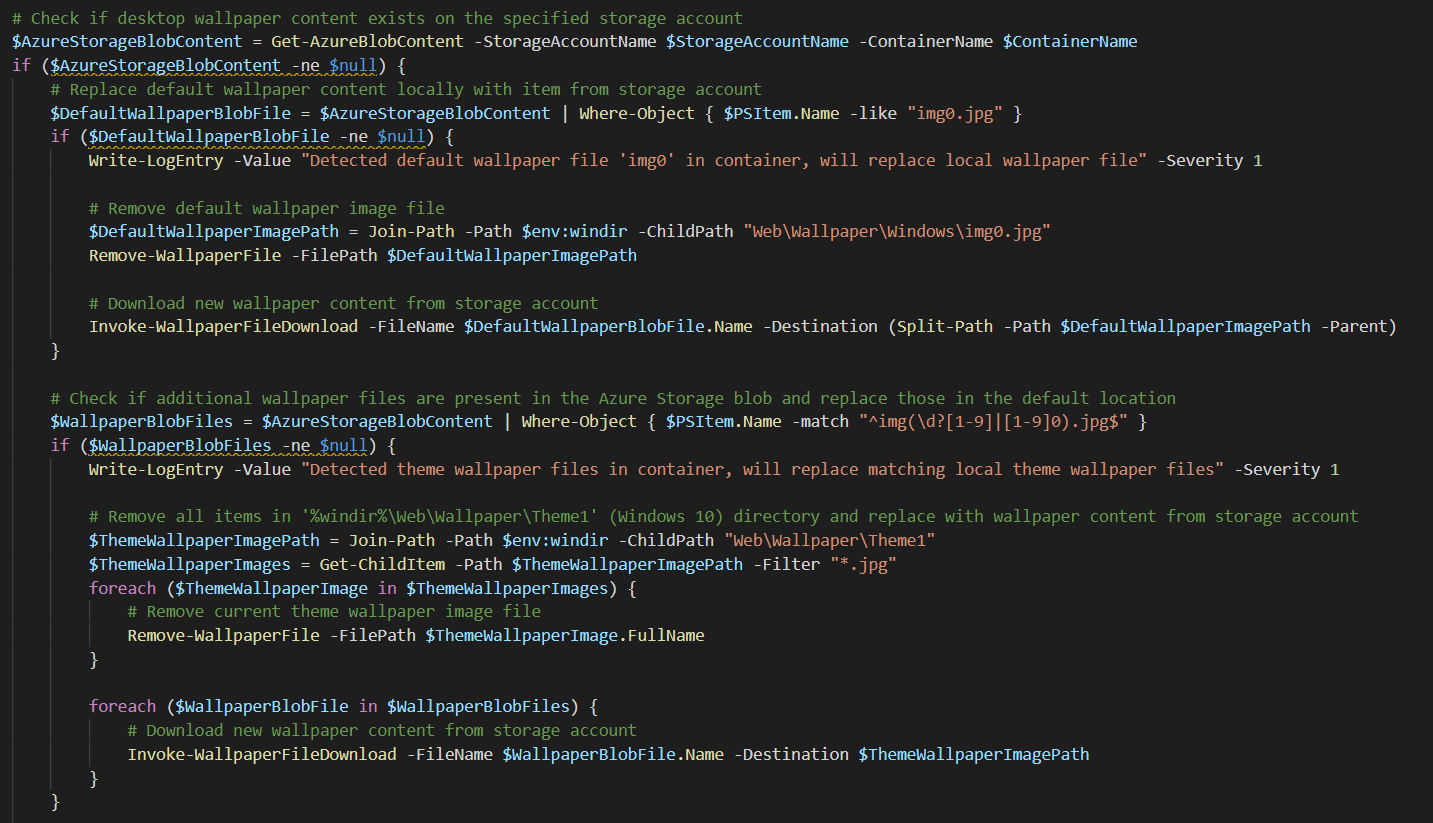Click the "img0.jpg" string

click(x=955, y=113)
